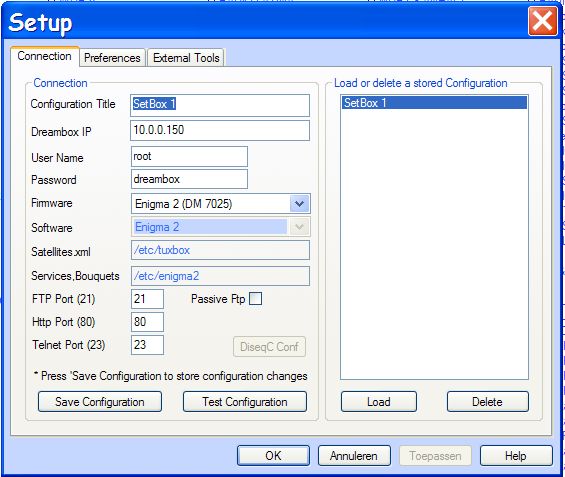Image resolution: width=565 pixels, height=477 pixels.
Task: Select SetBox 1 in stored configurations list
Action: [434, 103]
